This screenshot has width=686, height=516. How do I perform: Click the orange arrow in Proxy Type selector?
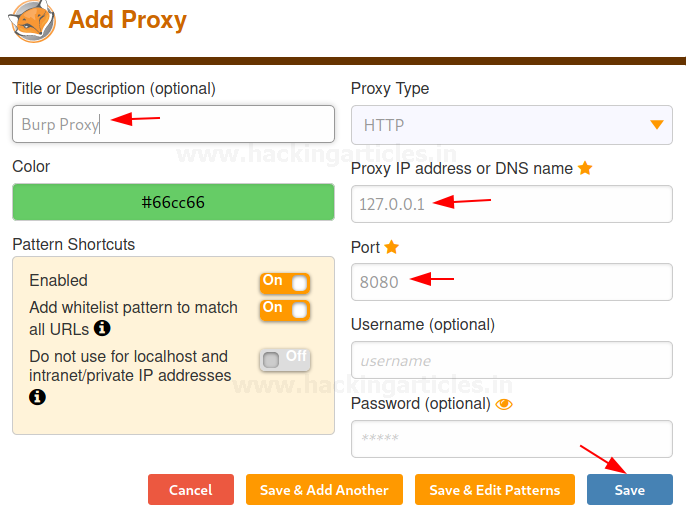[x=657, y=125]
